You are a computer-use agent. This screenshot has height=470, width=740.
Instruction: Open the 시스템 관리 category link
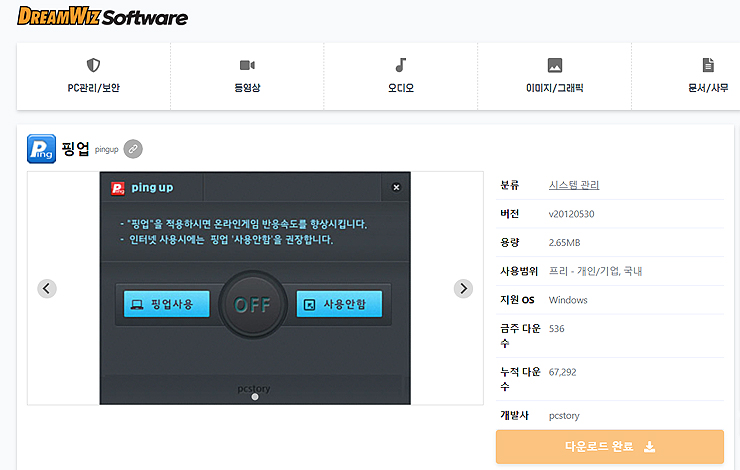point(574,185)
